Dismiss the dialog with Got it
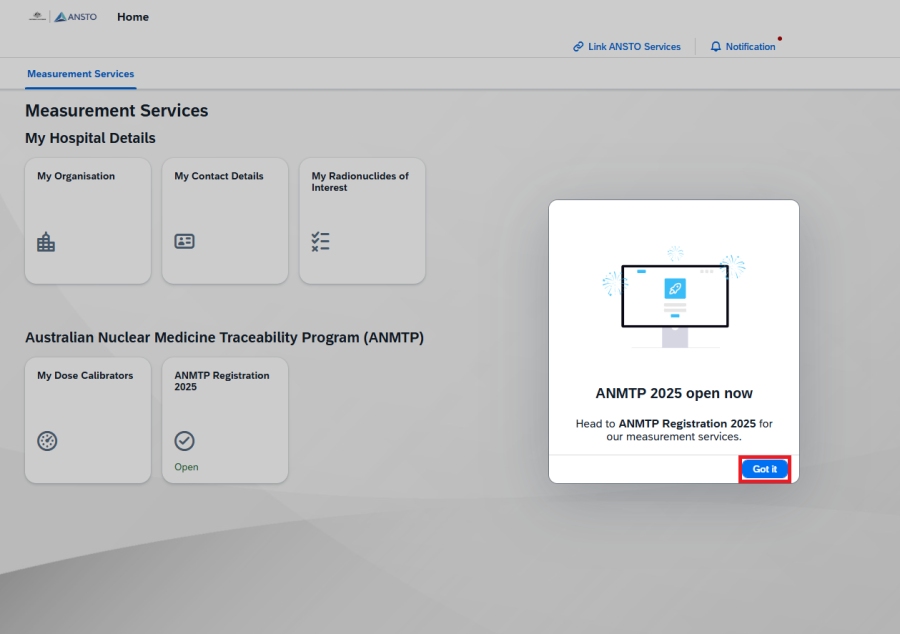Viewport: 900px width, 634px height. click(765, 469)
